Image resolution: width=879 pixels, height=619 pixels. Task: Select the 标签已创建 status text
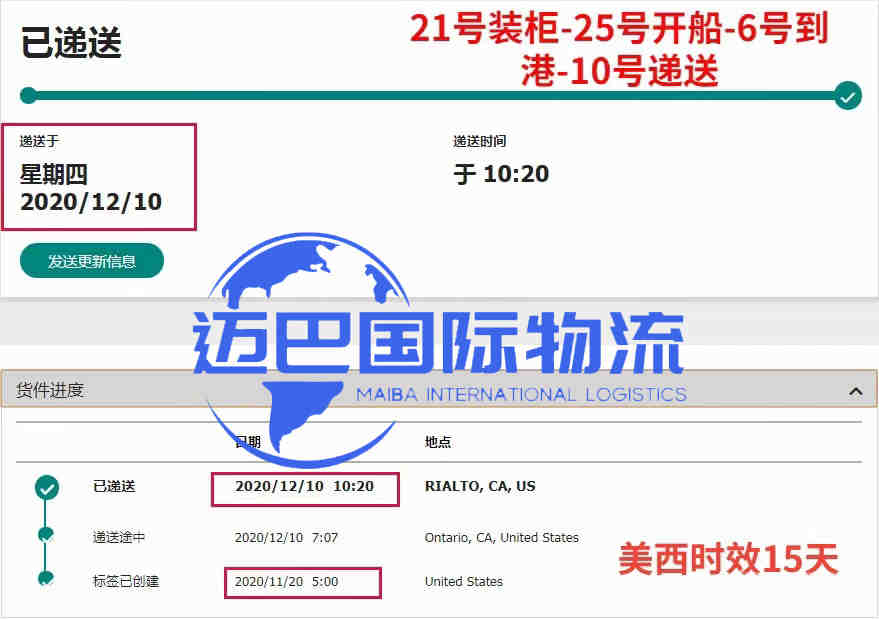click(x=126, y=581)
